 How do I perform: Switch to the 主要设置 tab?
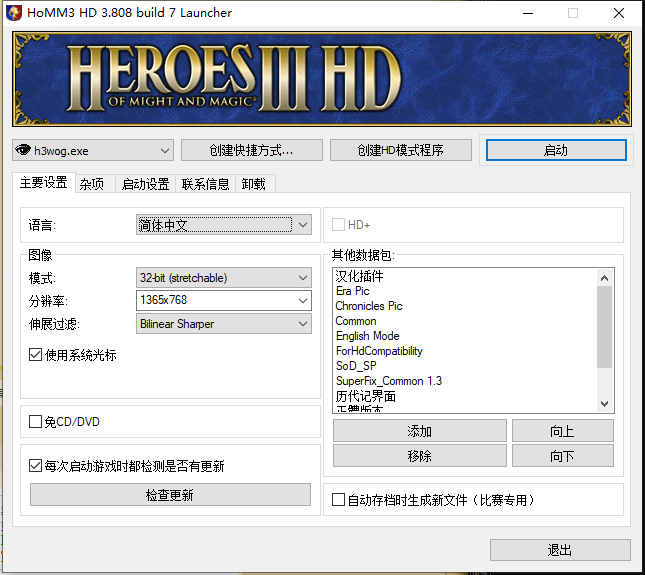pyautogui.click(x=44, y=183)
